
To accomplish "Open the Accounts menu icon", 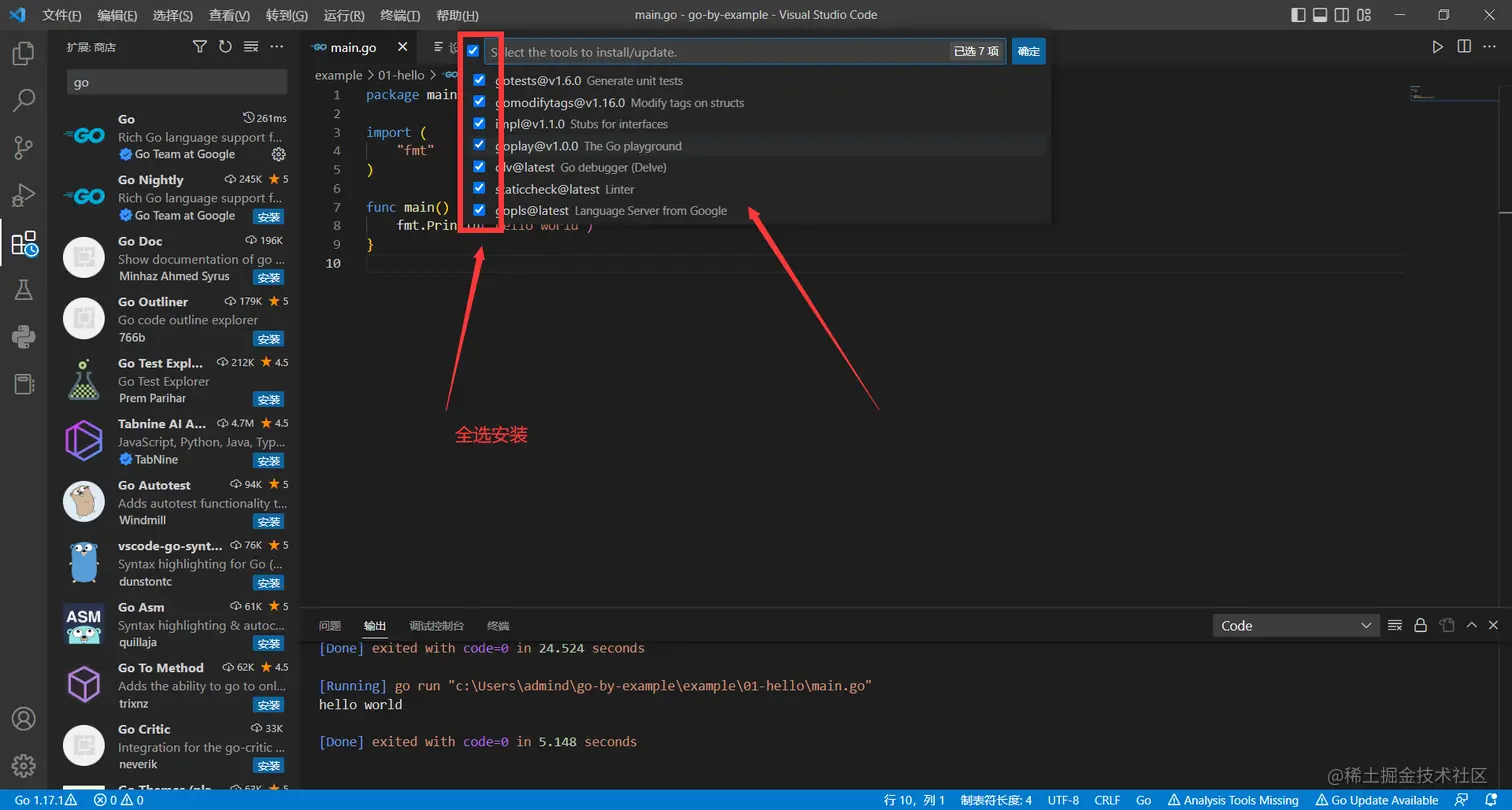I will tap(23, 719).
